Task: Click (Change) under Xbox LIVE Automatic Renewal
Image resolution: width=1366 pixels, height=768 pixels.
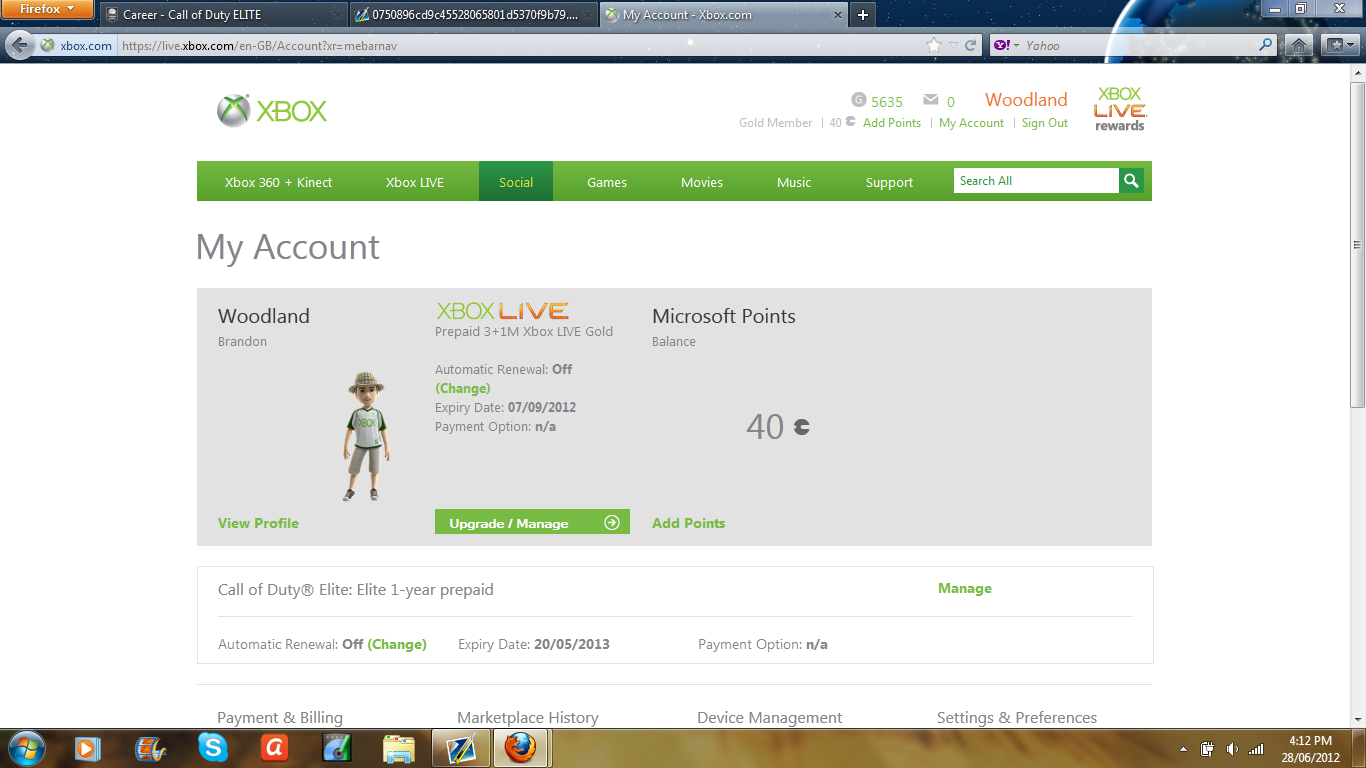Action: [463, 388]
